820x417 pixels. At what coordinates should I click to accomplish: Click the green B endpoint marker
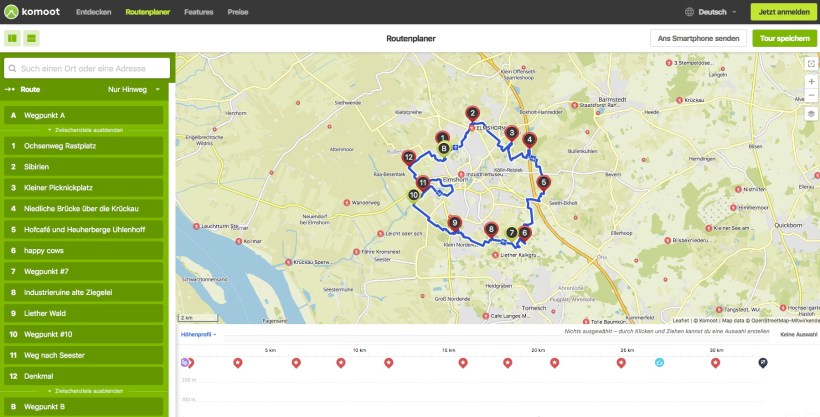click(x=444, y=149)
